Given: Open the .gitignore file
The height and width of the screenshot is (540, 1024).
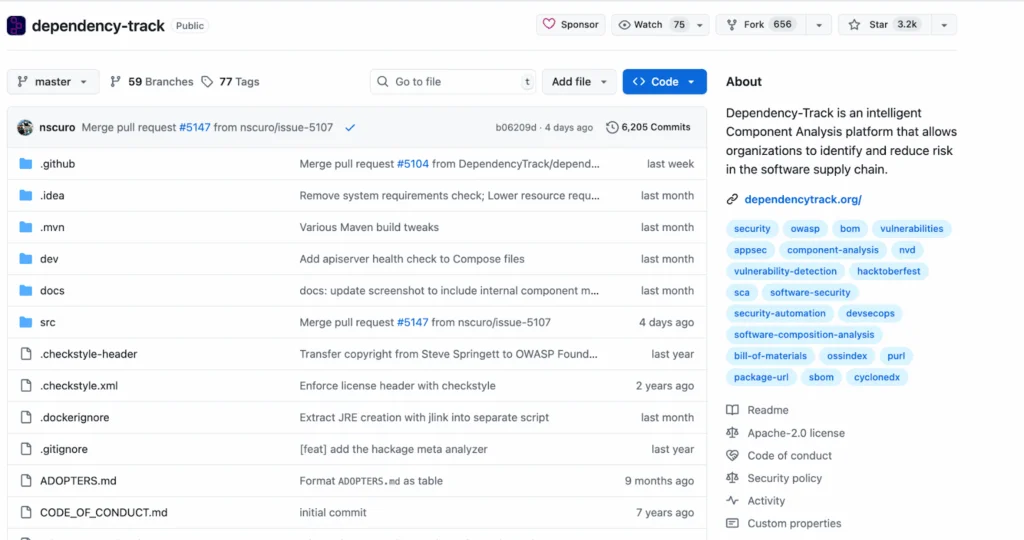Looking at the screenshot, I should coord(63,449).
